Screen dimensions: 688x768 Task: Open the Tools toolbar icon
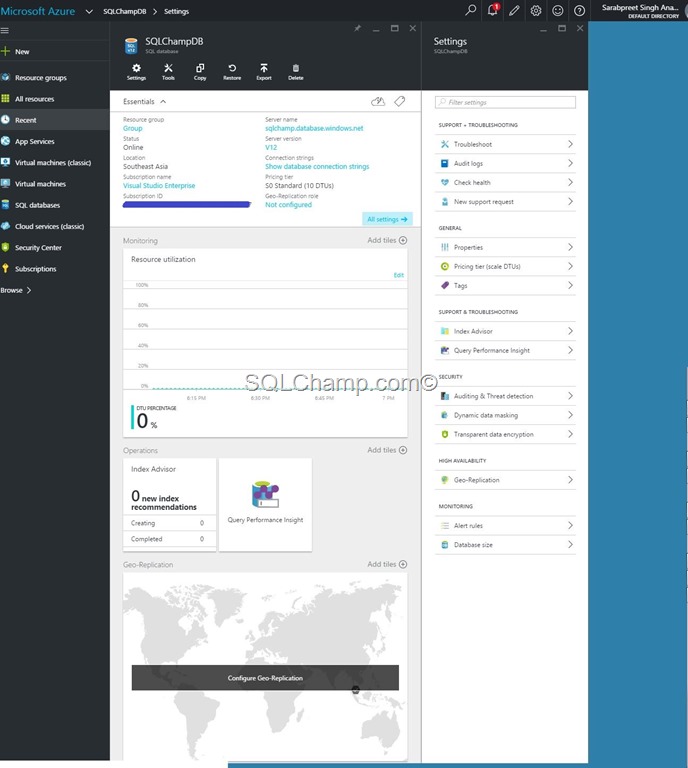pyautogui.click(x=168, y=72)
